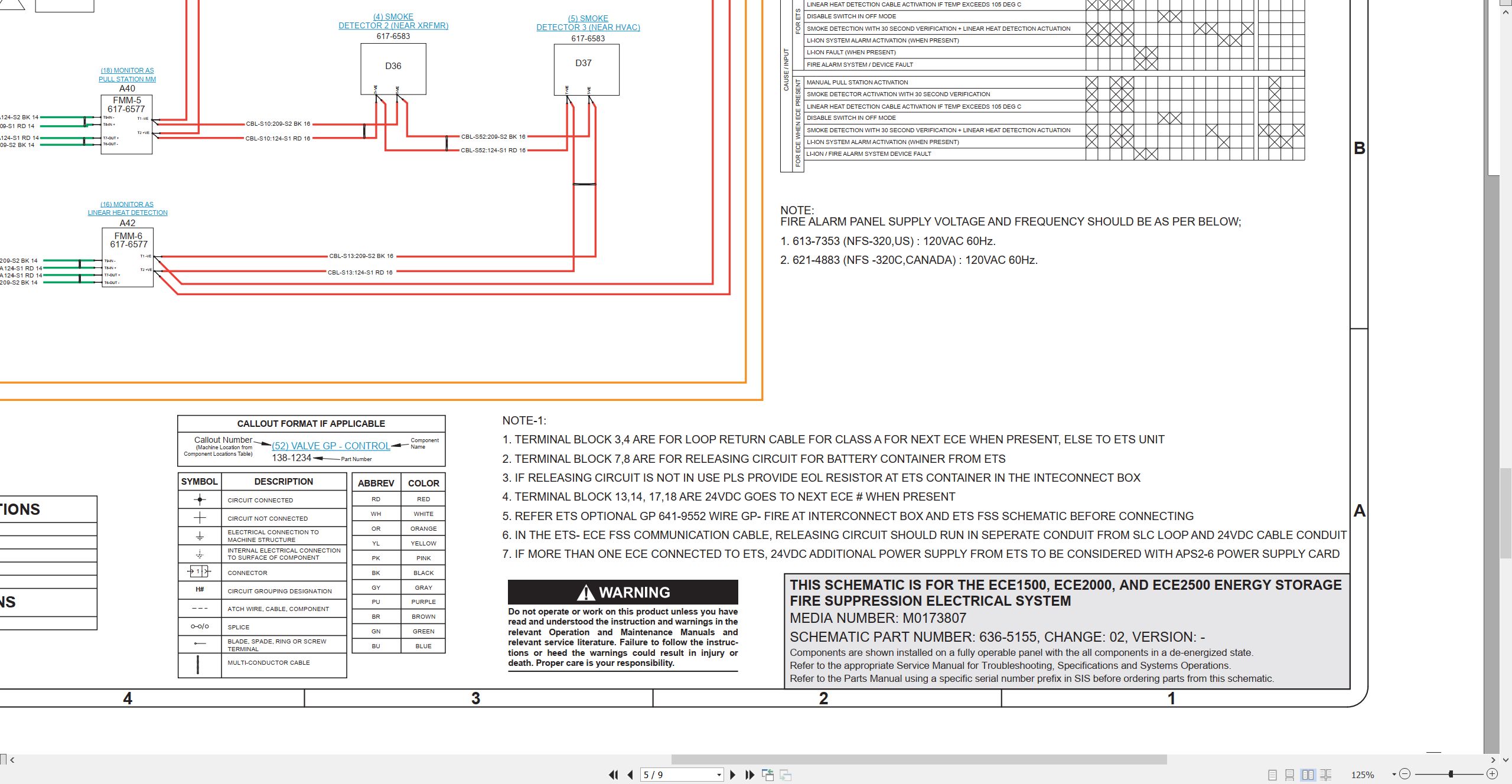Click the MEDIA NUMBER: M0173807 text
This screenshot has height=784, width=1512.
point(878,618)
